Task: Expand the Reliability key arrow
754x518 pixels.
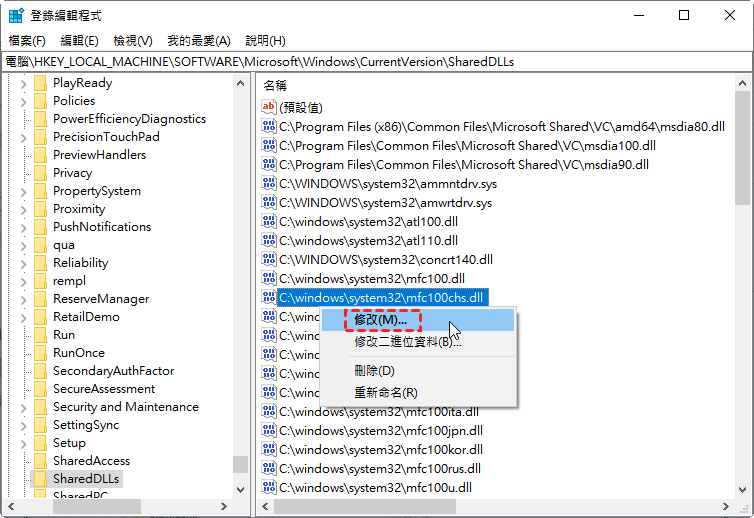Action: click(22, 263)
